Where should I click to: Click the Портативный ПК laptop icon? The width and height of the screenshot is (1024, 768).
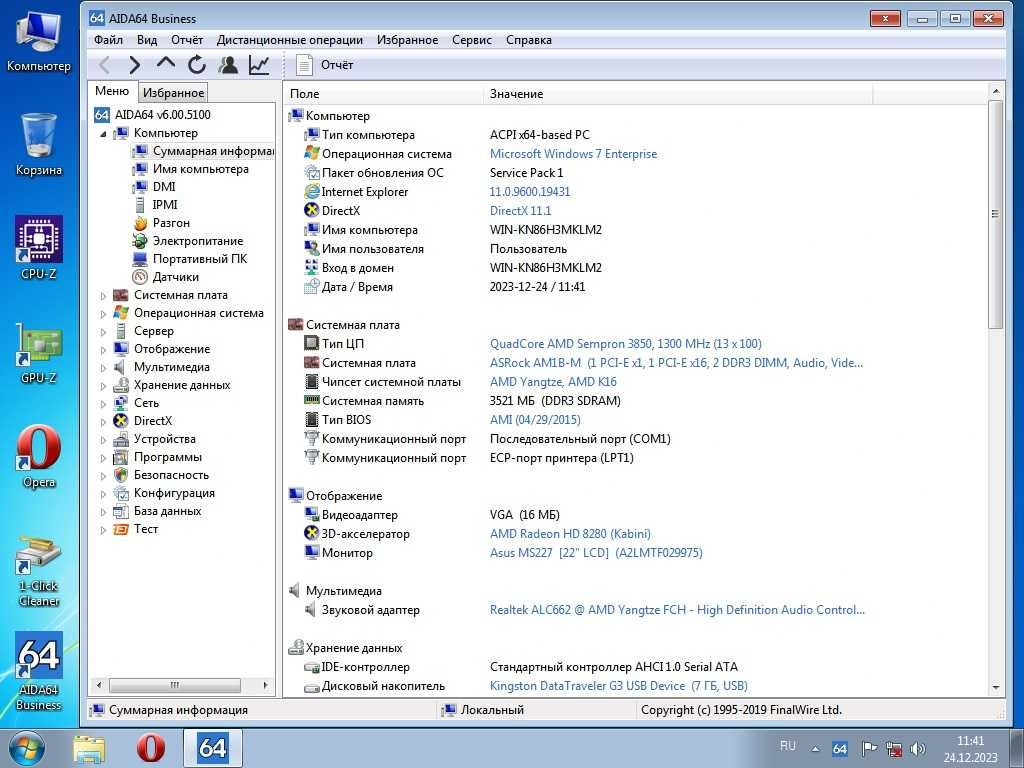(x=140, y=259)
